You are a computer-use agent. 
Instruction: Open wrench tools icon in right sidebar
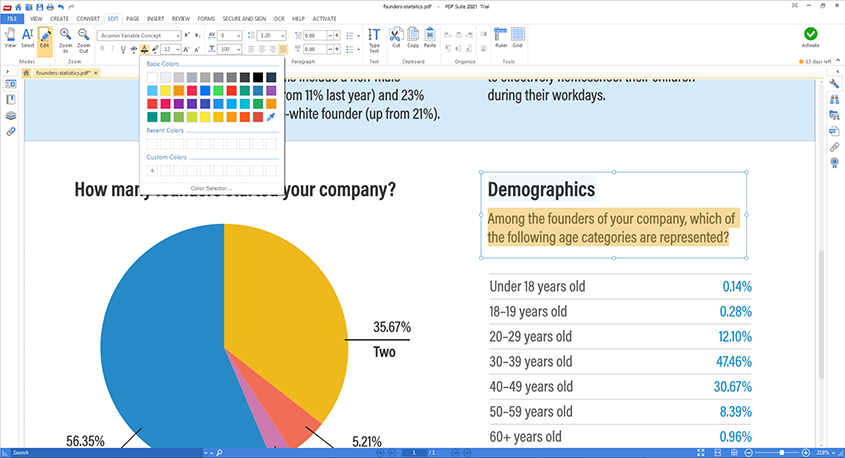pos(834,84)
